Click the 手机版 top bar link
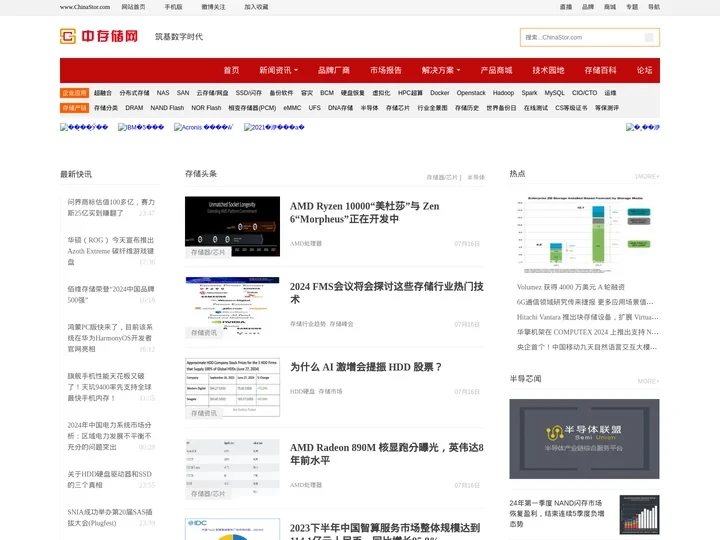This screenshot has height=540, width=720. (174, 7)
